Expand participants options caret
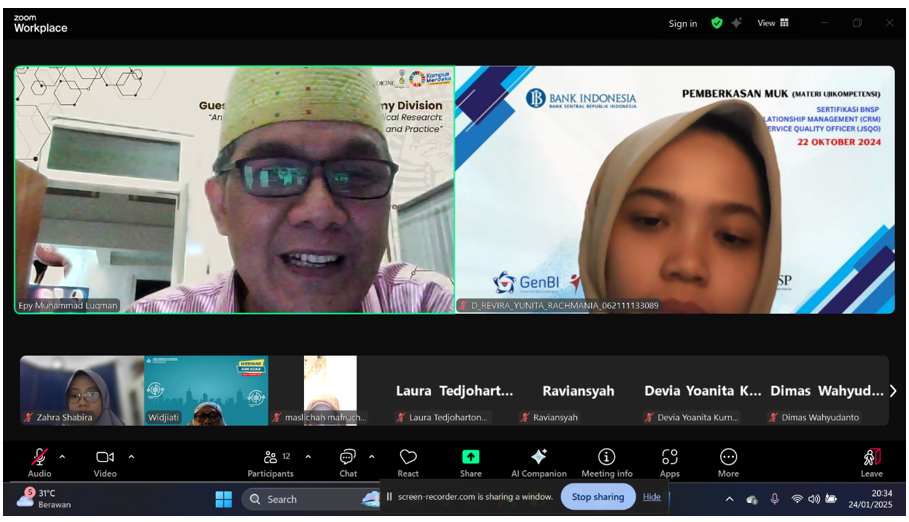This screenshot has width=909, height=522. [308, 457]
